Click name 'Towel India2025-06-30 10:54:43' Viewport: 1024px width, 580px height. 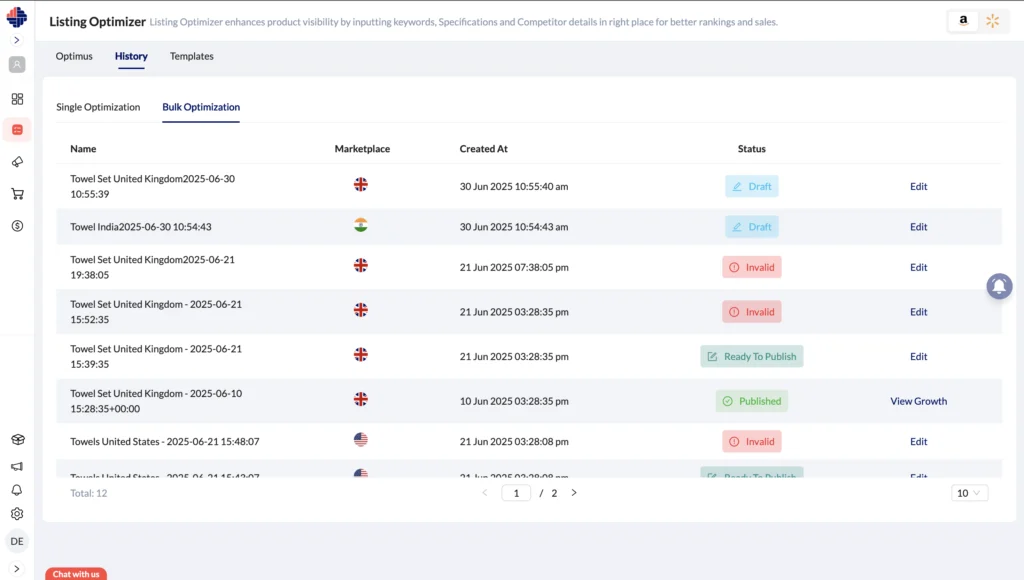tap(140, 227)
